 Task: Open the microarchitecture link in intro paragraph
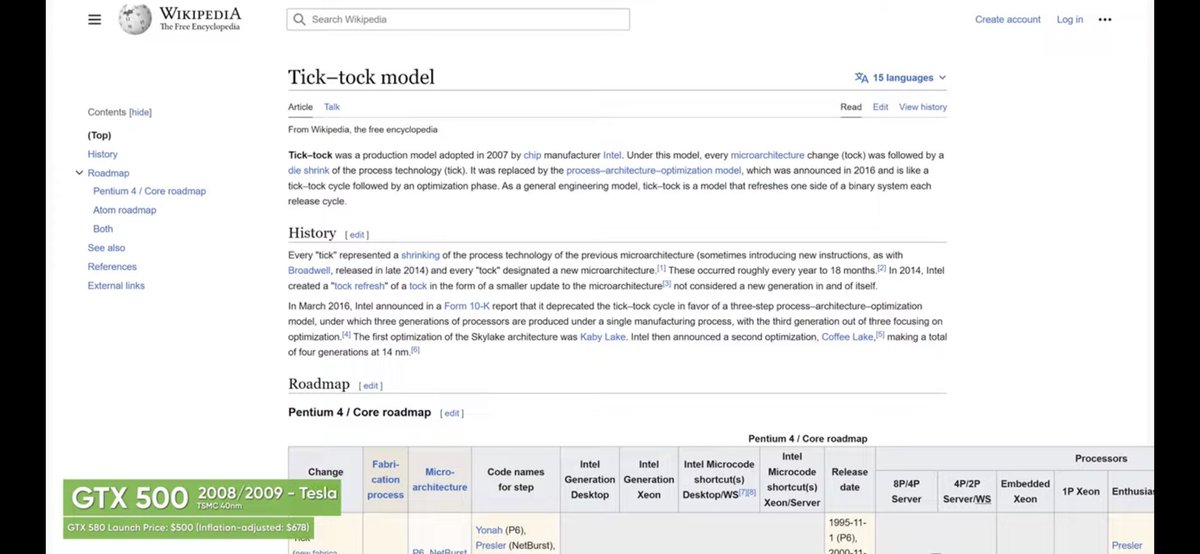coord(767,155)
